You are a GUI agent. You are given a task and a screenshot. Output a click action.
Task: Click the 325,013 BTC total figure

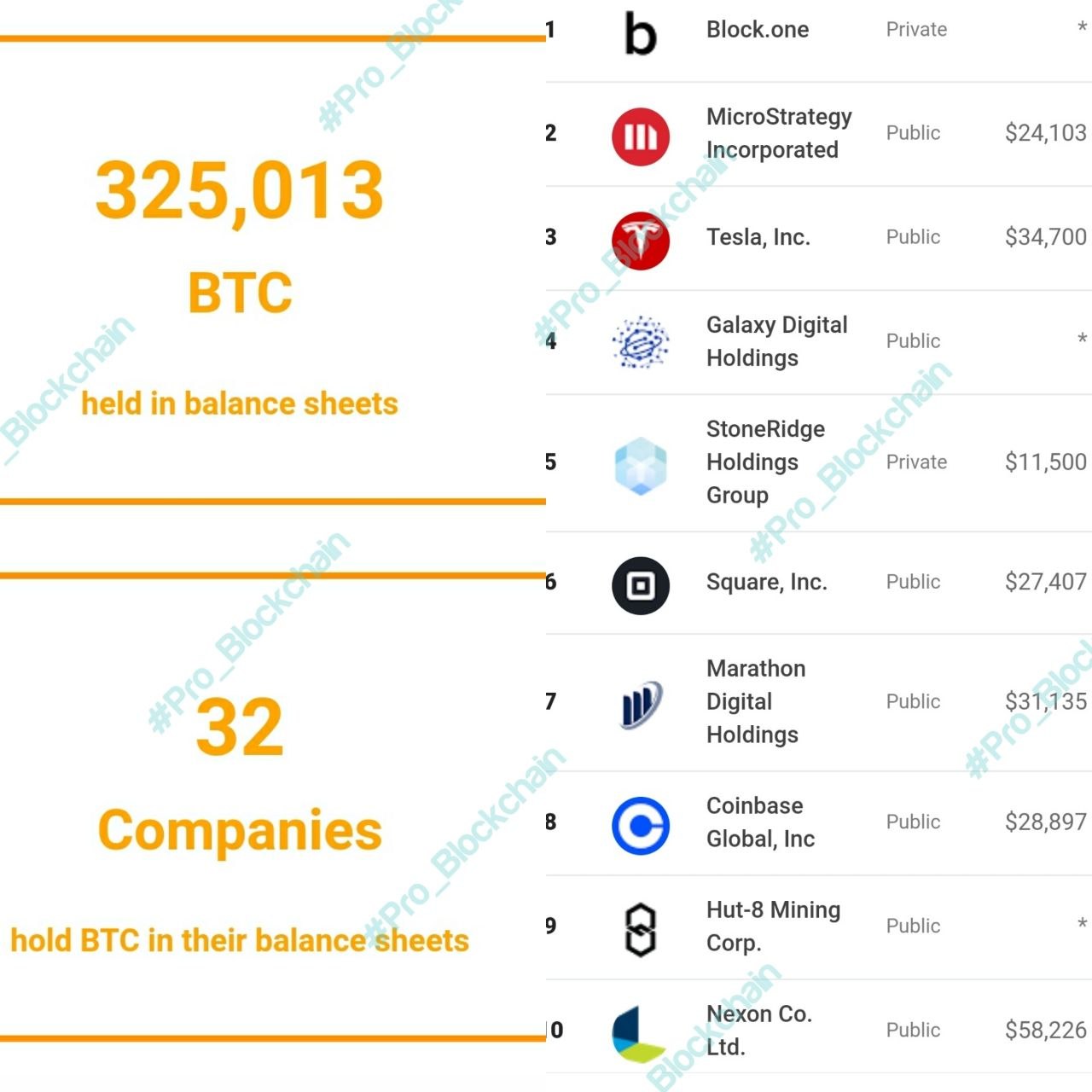240,191
